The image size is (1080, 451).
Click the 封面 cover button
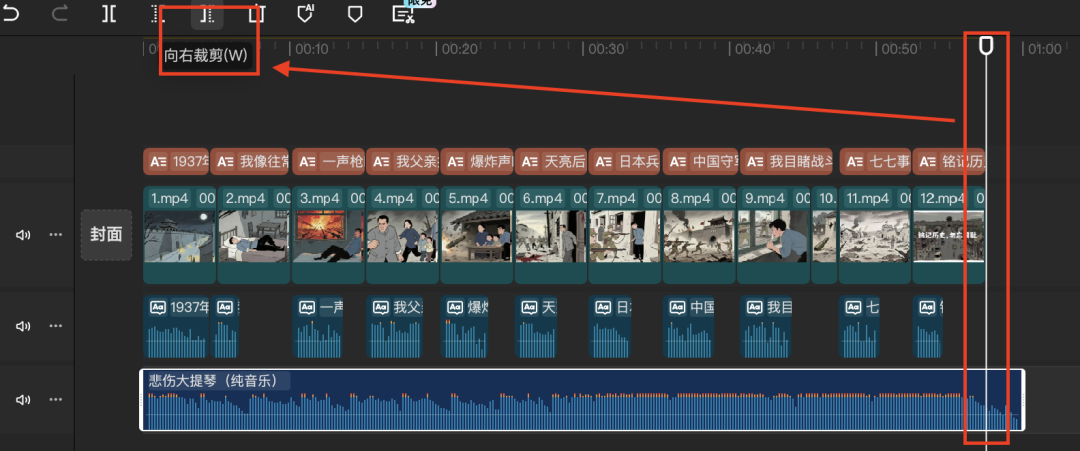(106, 235)
